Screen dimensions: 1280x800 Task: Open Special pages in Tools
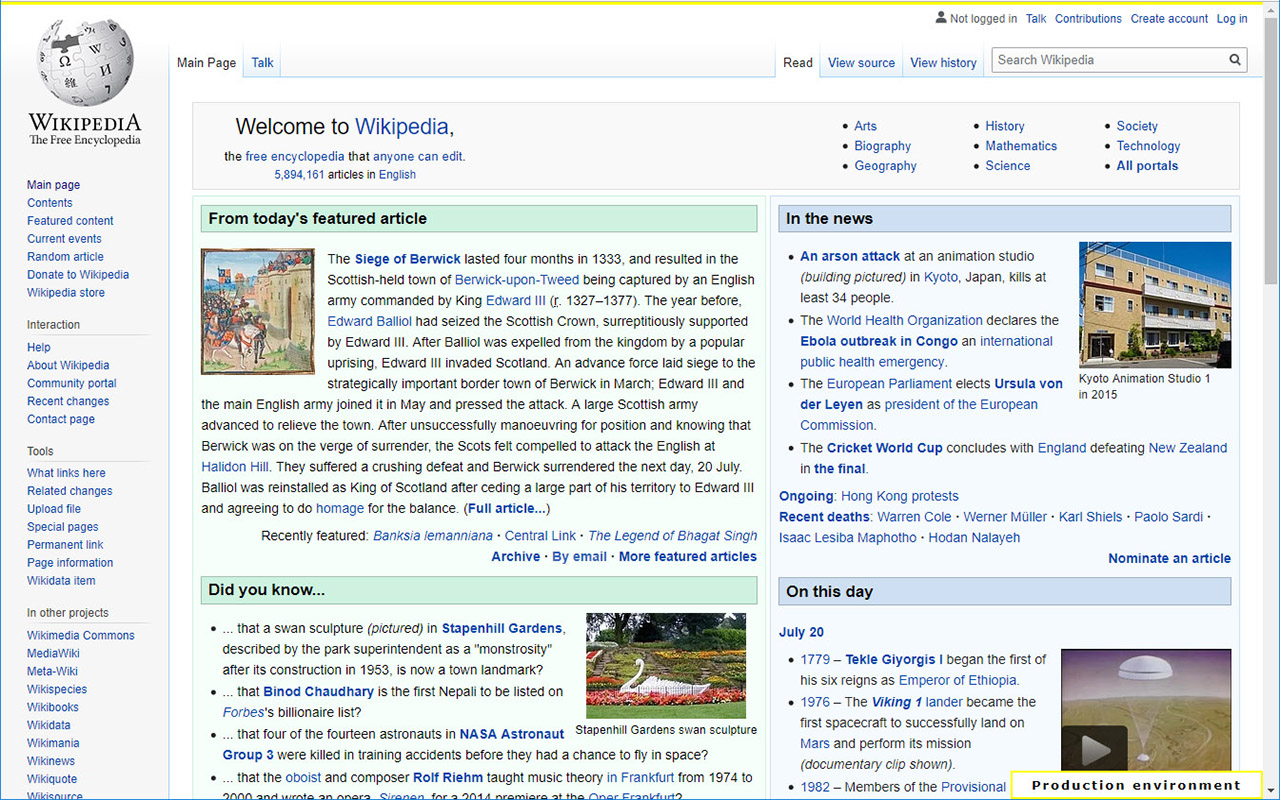pyautogui.click(x=63, y=527)
